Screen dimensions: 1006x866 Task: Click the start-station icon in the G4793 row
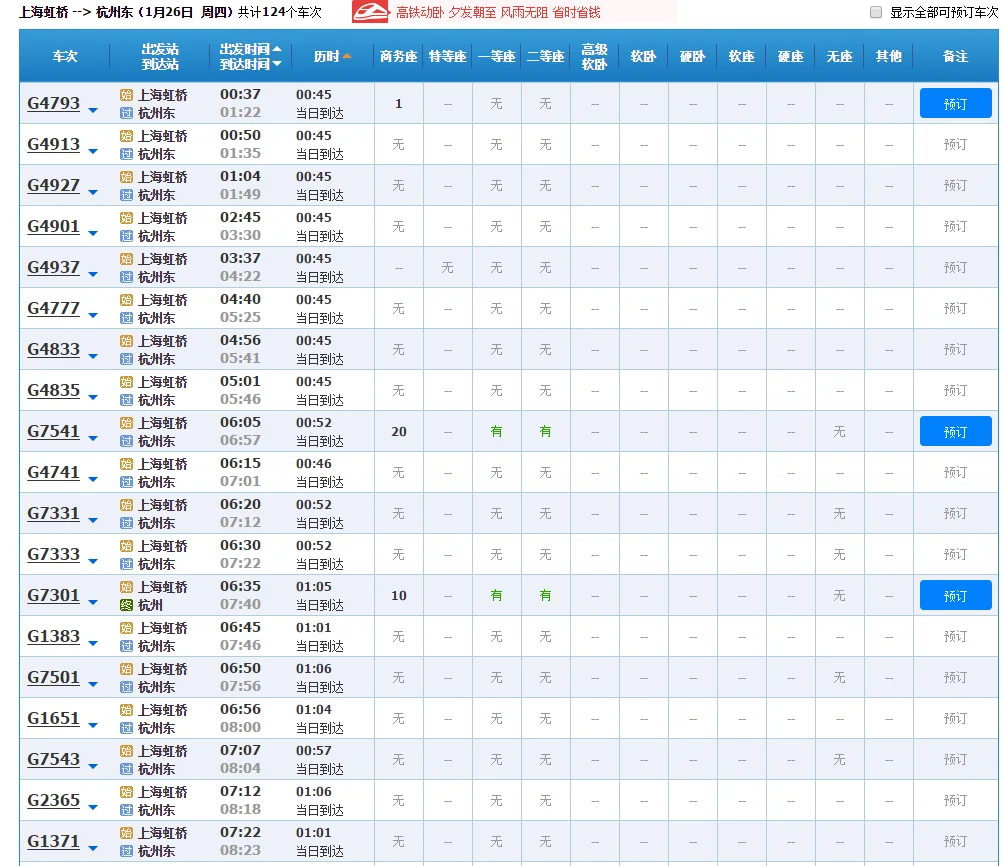click(126, 95)
